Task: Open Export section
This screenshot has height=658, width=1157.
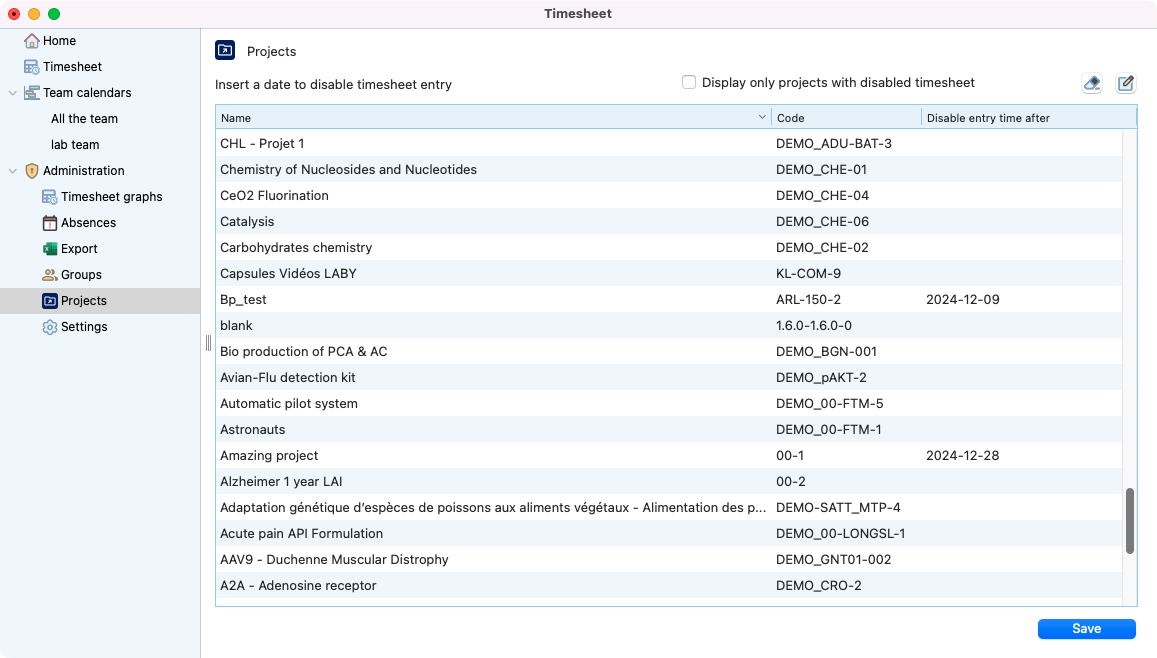Action: 79,249
